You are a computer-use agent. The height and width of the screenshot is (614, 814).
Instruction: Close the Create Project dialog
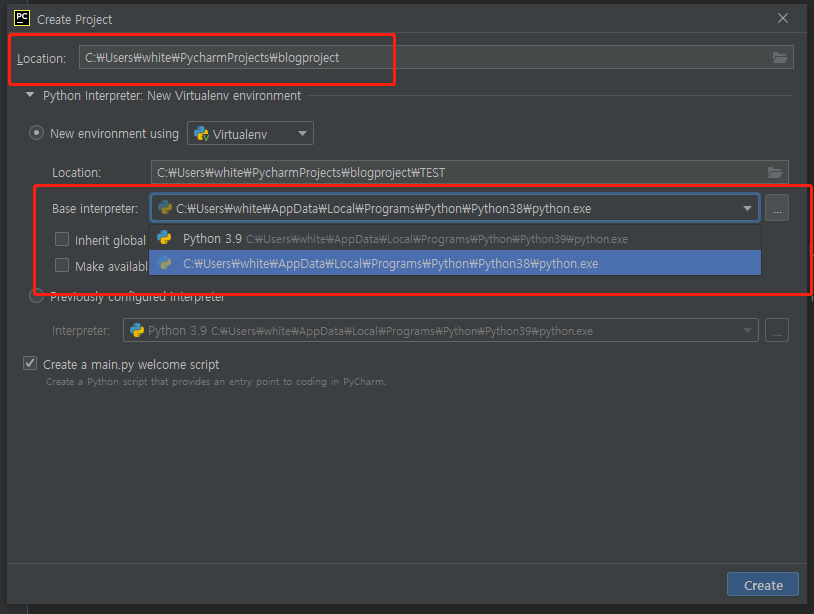point(783,18)
